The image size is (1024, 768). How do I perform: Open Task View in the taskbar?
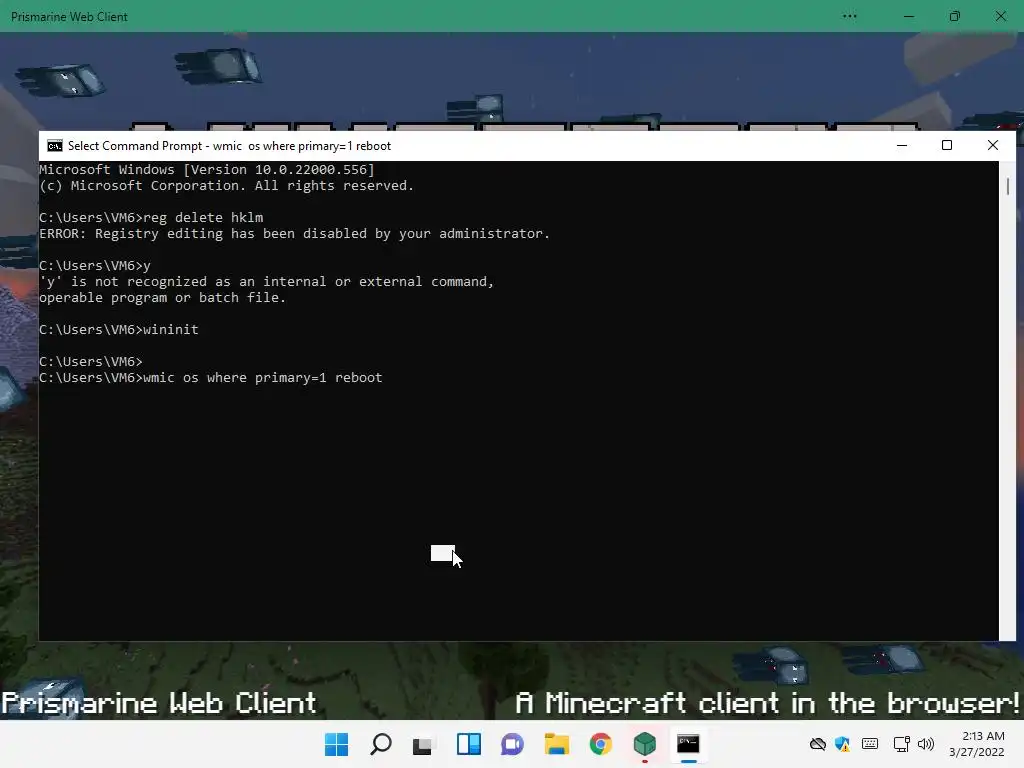(x=423, y=744)
